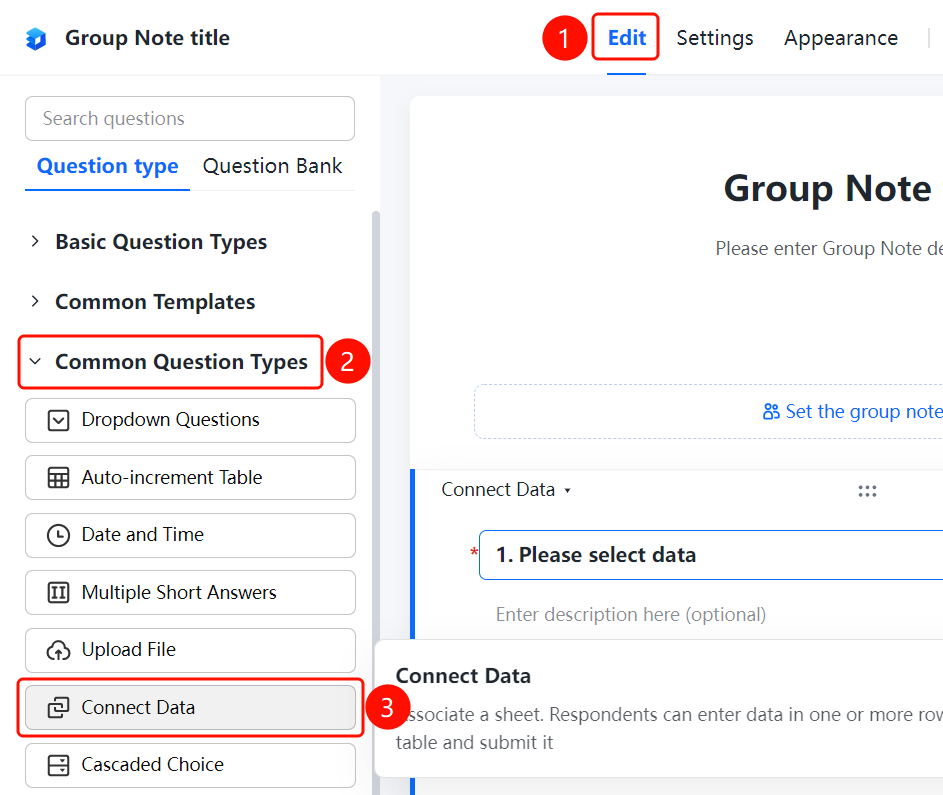Click the Auto-increment Table grid icon
This screenshot has width=943, height=795.
point(58,478)
